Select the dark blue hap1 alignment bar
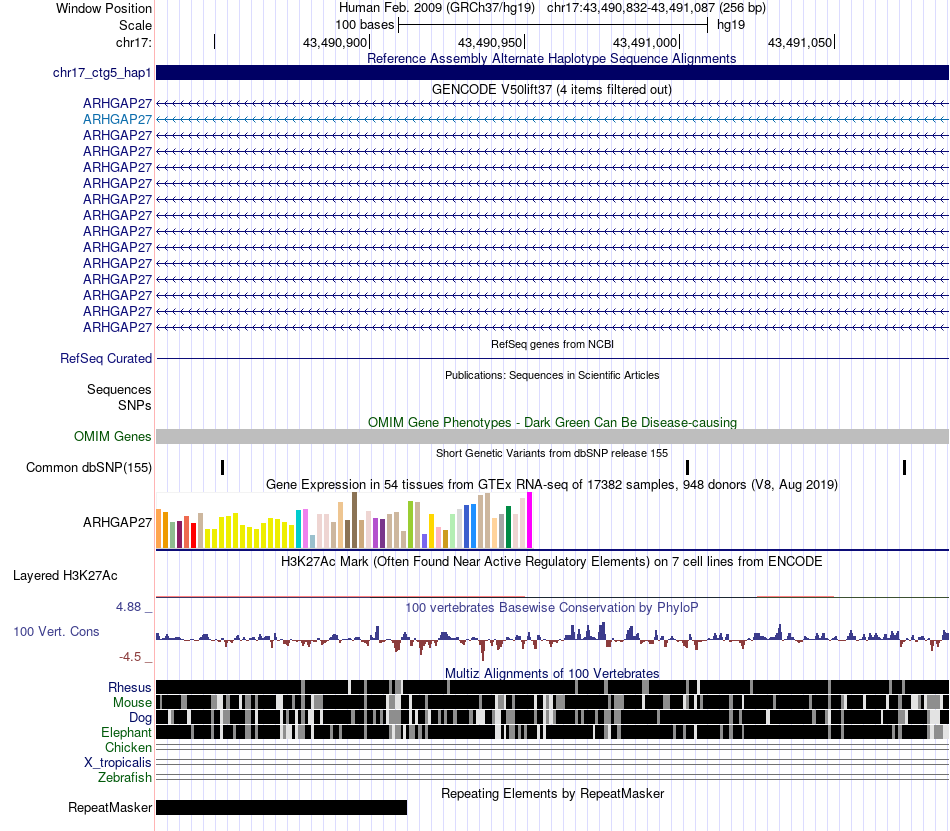The image size is (950, 831). coord(553,73)
